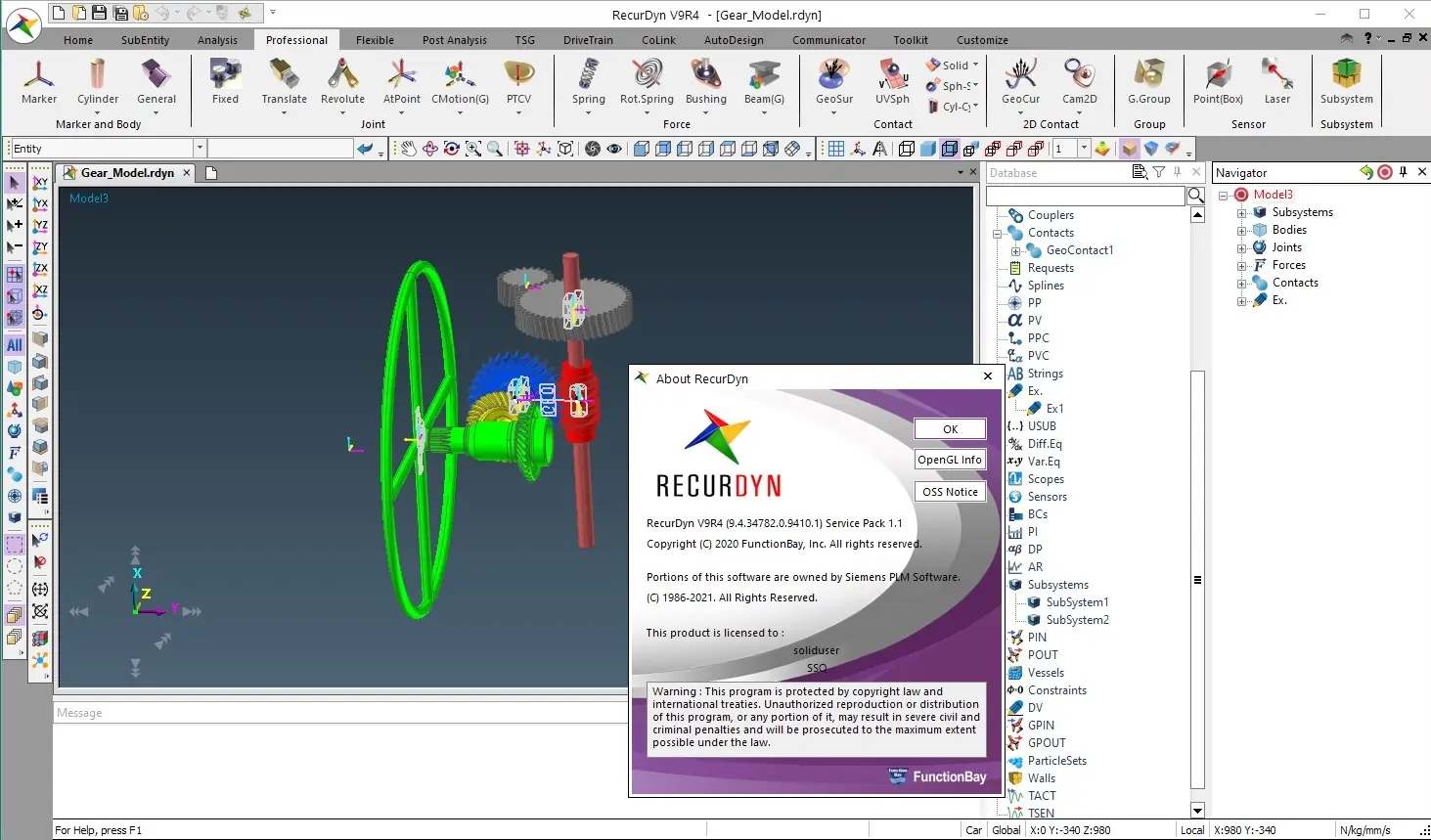Select the Beam(G) force tool
The image size is (1431, 840).
click(x=764, y=81)
